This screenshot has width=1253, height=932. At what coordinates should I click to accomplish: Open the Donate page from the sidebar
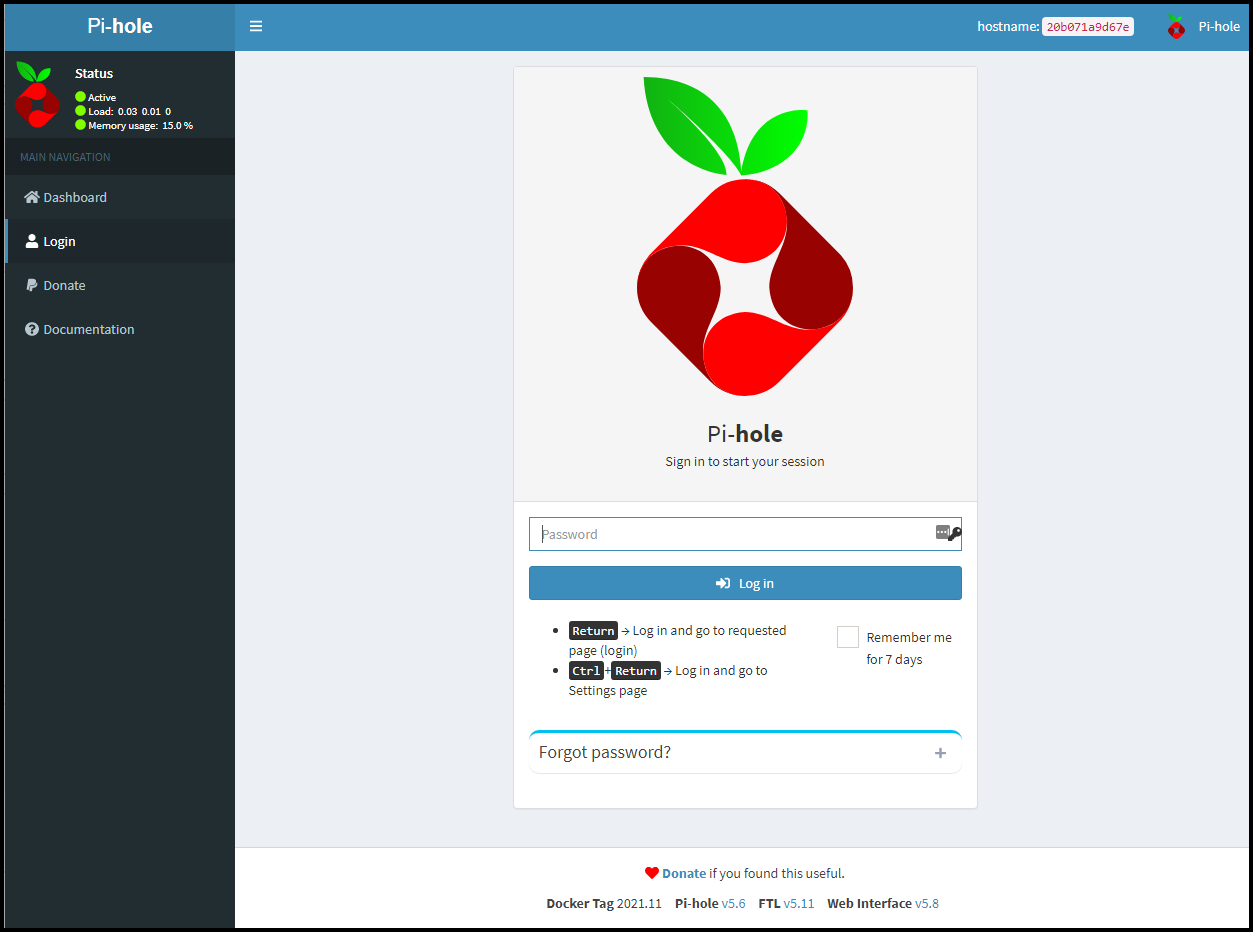(62, 285)
